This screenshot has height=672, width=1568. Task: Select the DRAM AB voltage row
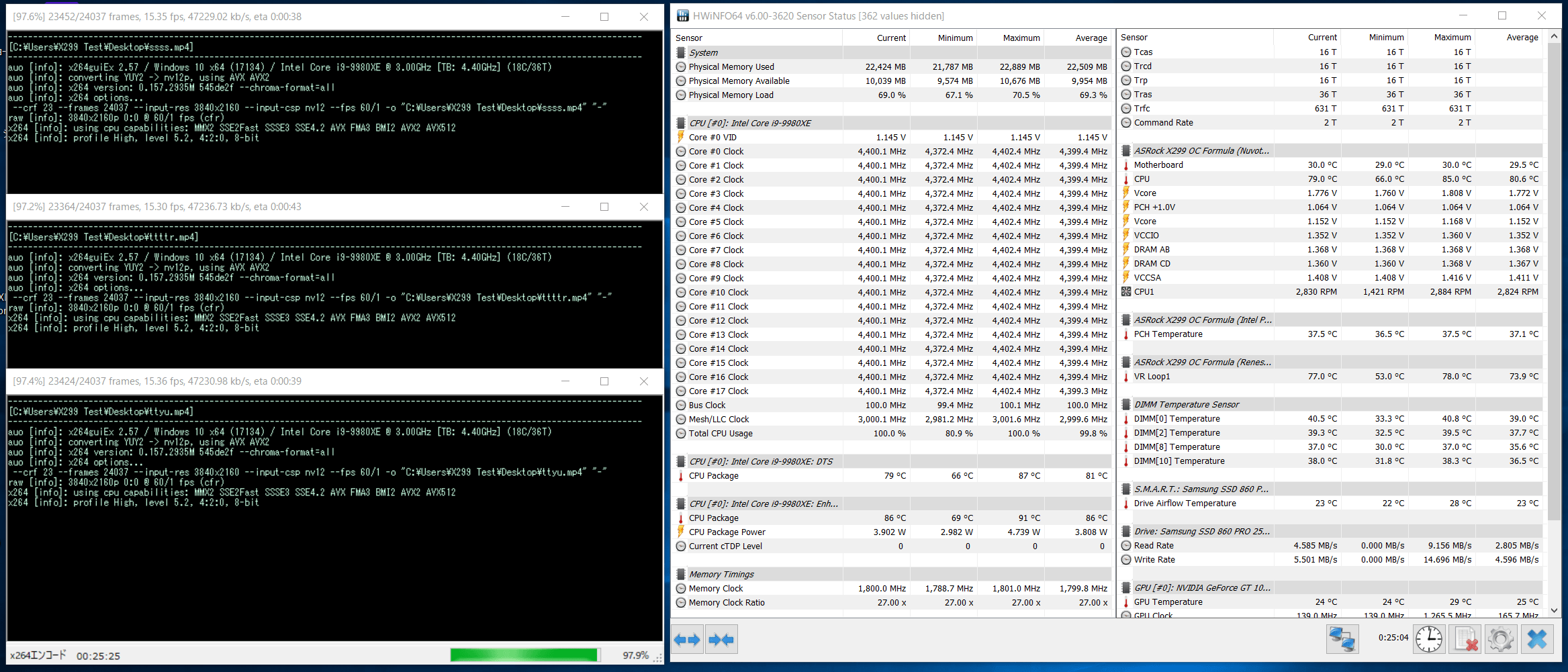pyautogui.click(x=1330, y=249)
